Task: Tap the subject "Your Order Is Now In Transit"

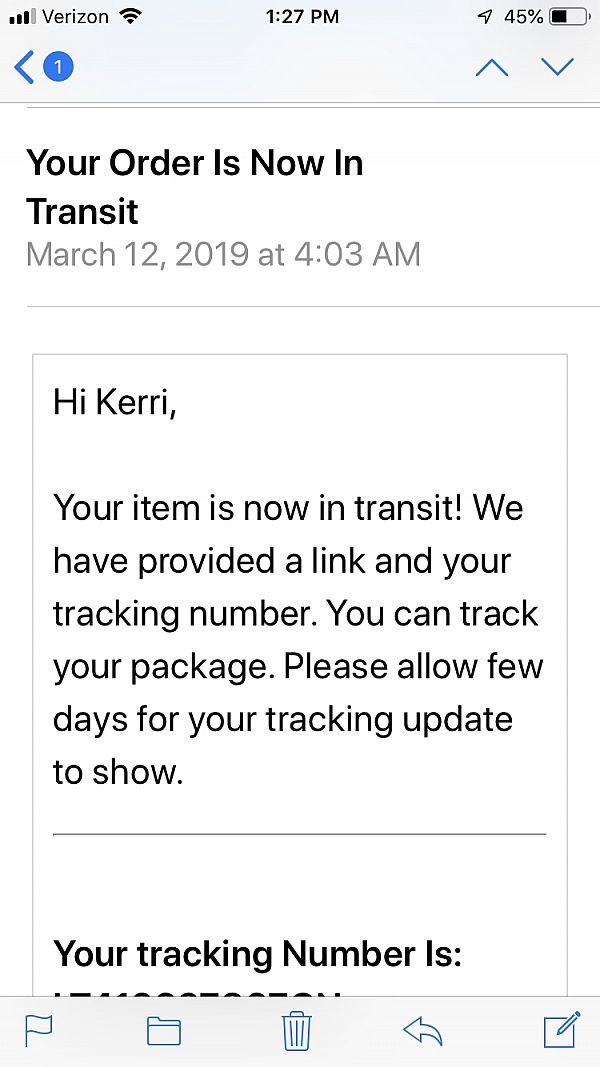Action: [x=195, y=187]
